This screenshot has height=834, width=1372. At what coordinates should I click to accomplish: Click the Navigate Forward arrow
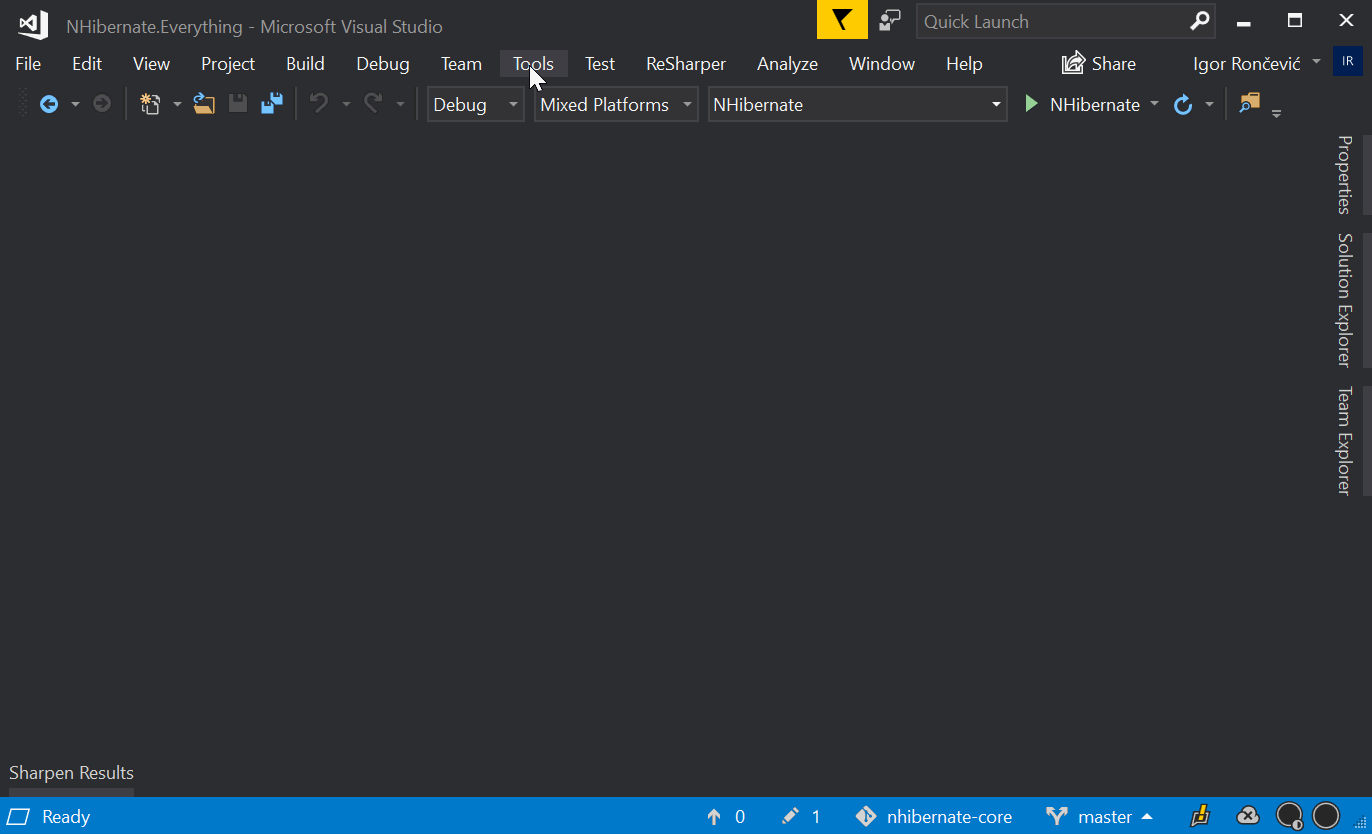coord(102,104)
